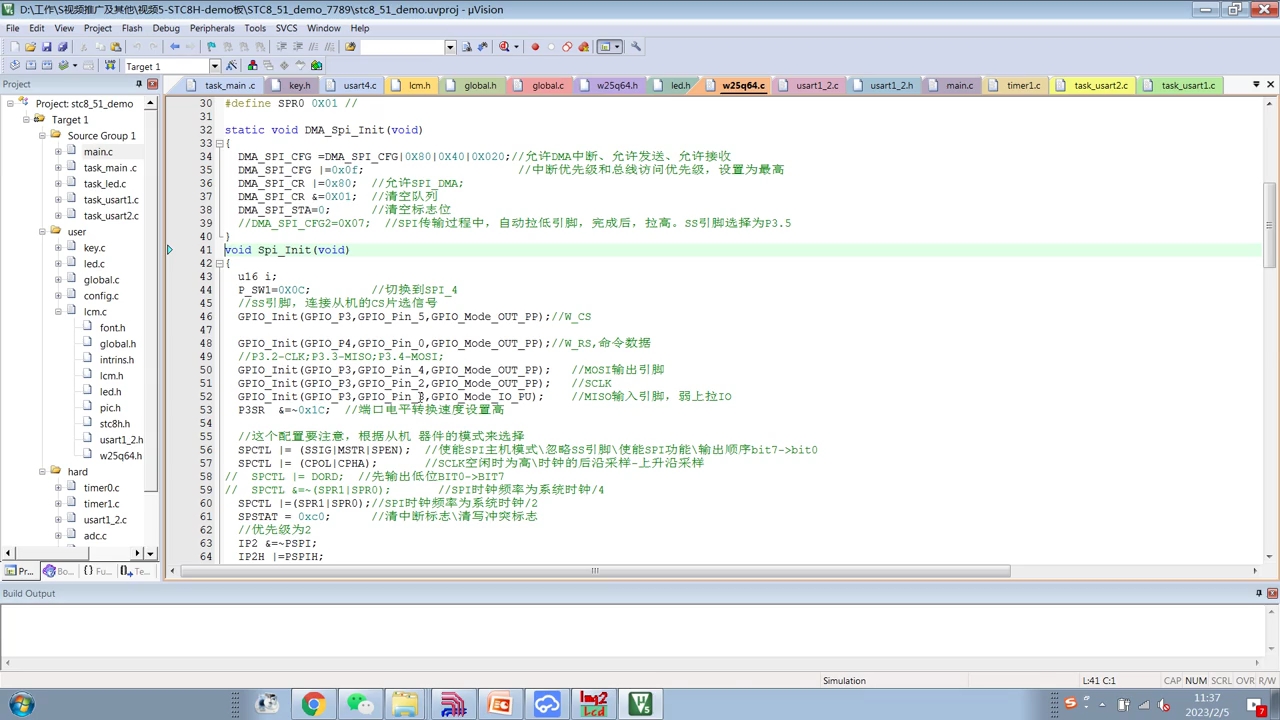Open the SVCS menu

tap(286, 28)
